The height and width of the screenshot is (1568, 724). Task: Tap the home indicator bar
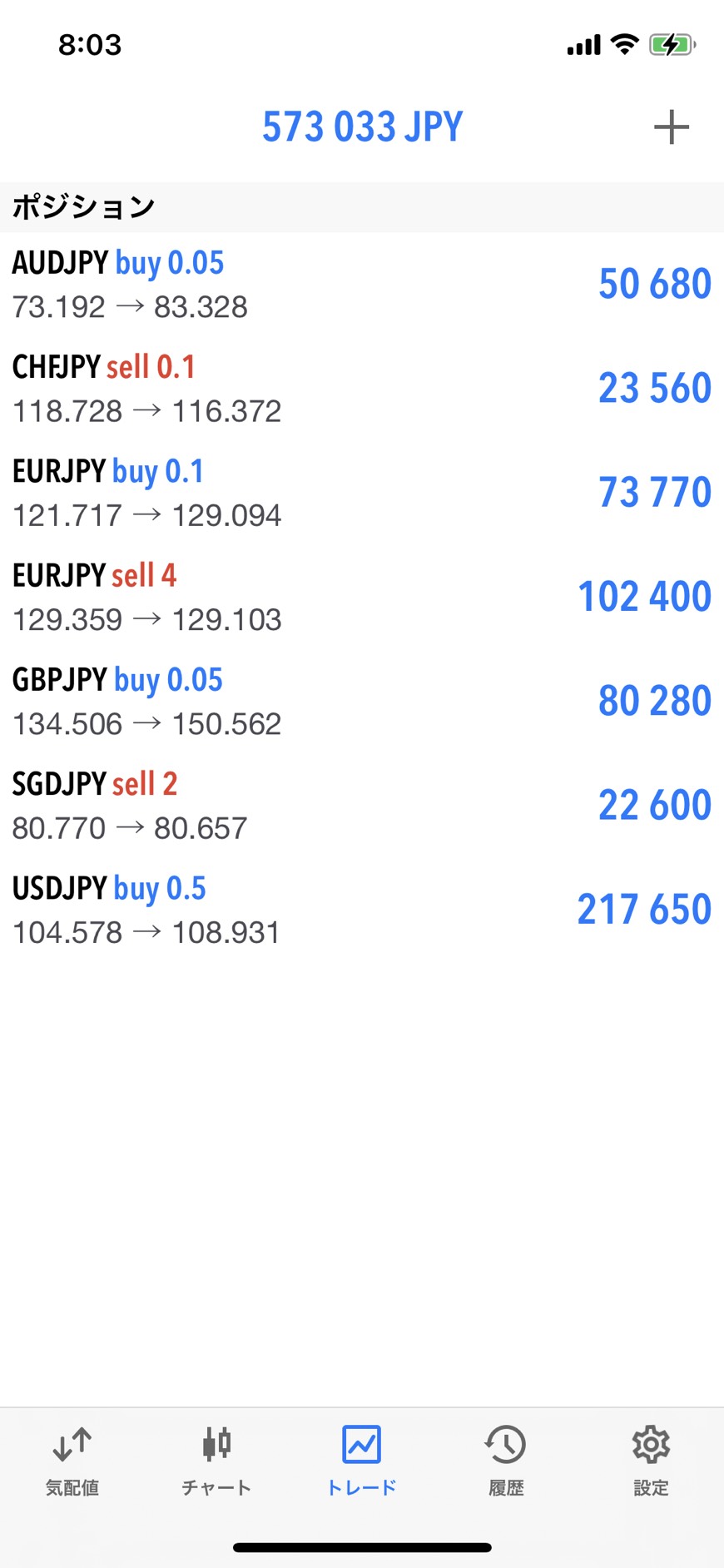point(362,1548)
